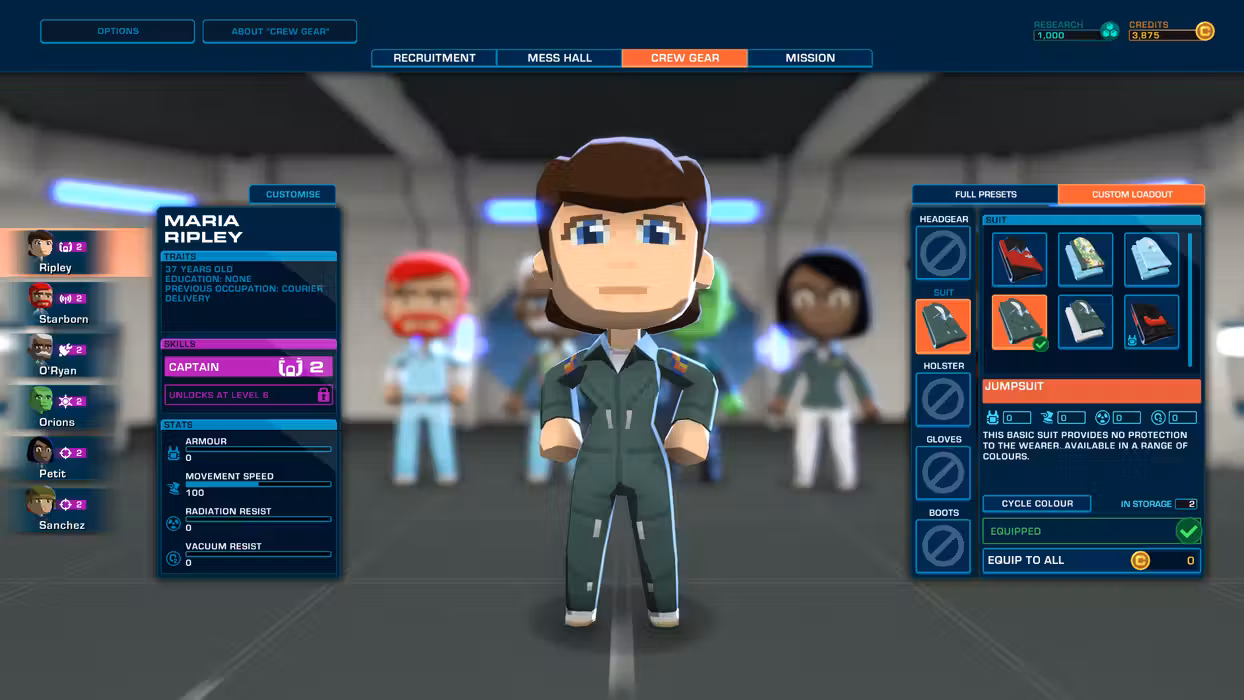1244x700 pixels.
Task: Select the Suit equipment slot
Action: [943, 326]
